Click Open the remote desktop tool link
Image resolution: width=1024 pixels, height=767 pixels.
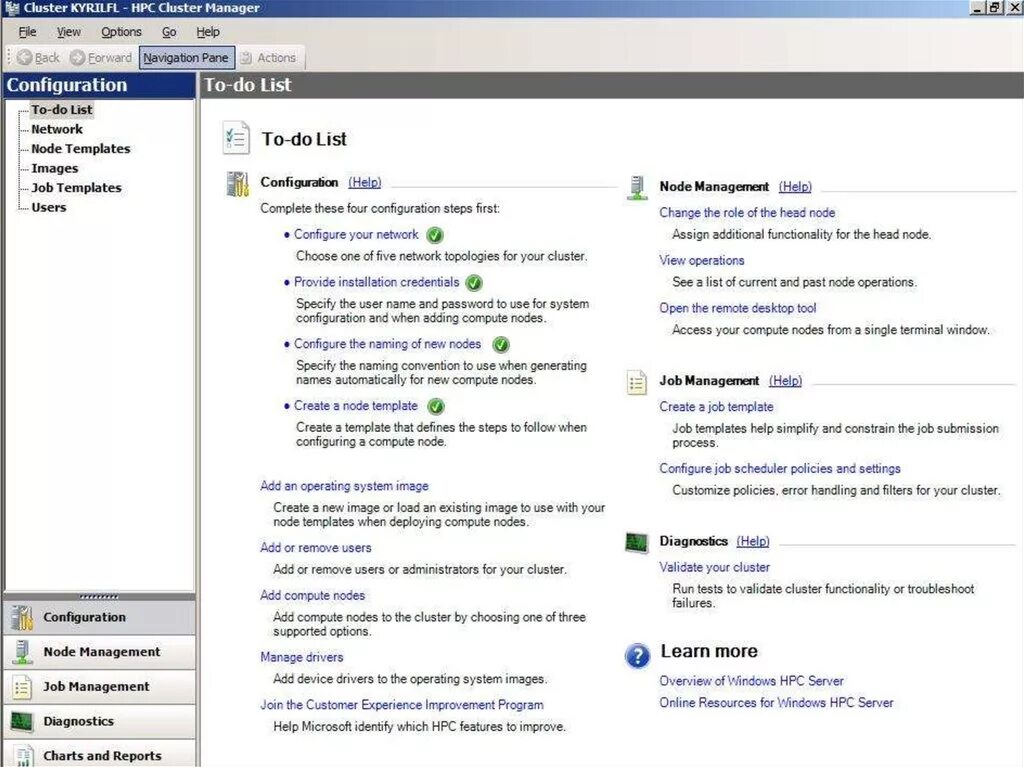point(737,308)
